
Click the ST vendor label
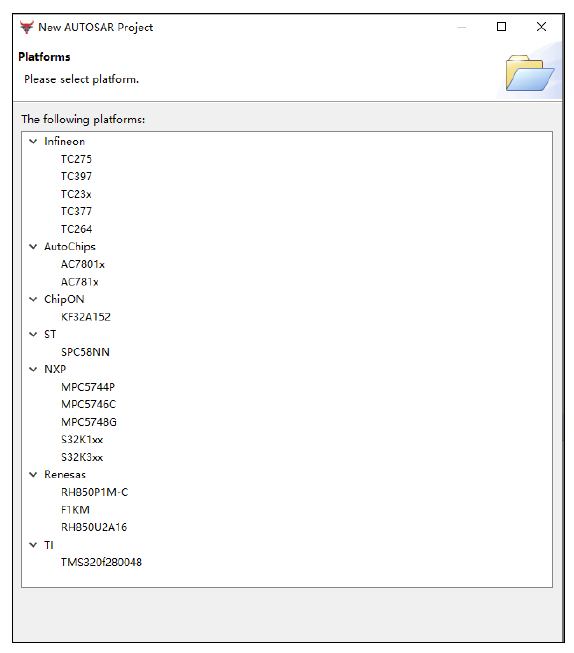coord(50,334)
